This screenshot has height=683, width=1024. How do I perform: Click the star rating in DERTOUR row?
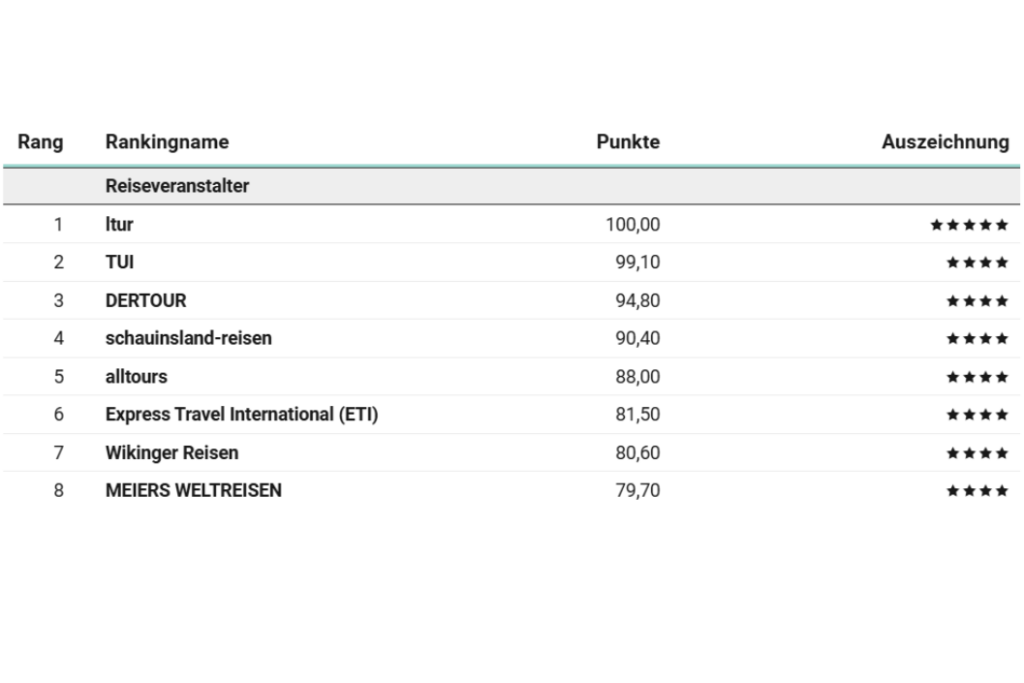pos(977,301)
